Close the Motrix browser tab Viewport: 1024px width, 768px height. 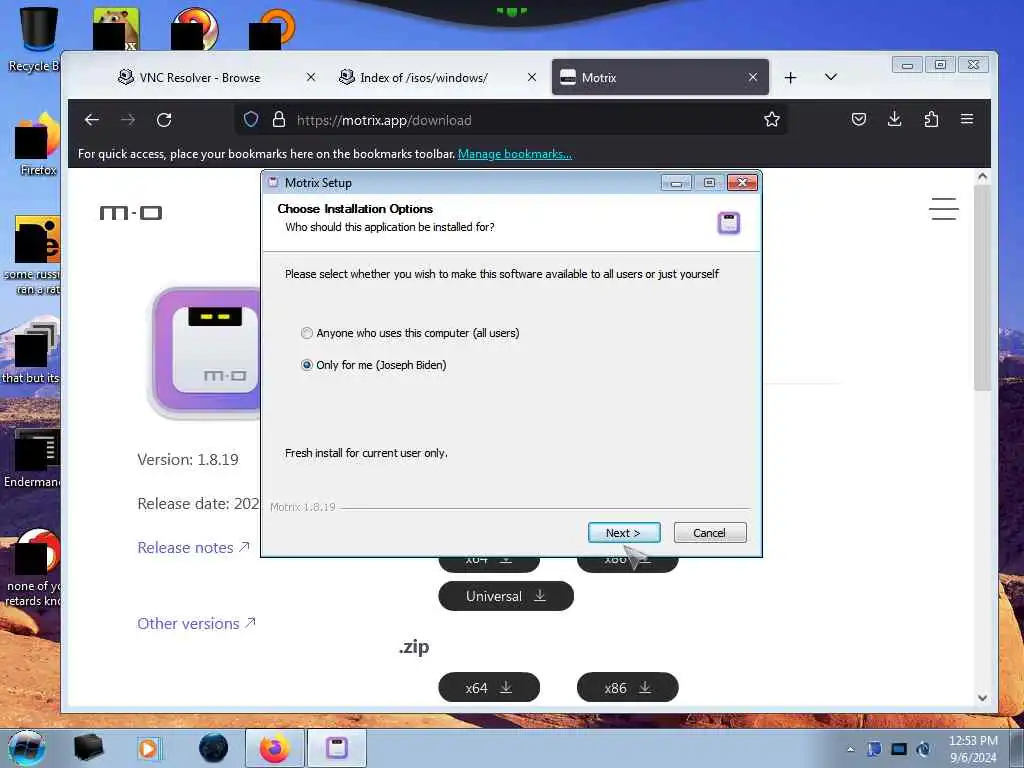(x=753, y=77)
